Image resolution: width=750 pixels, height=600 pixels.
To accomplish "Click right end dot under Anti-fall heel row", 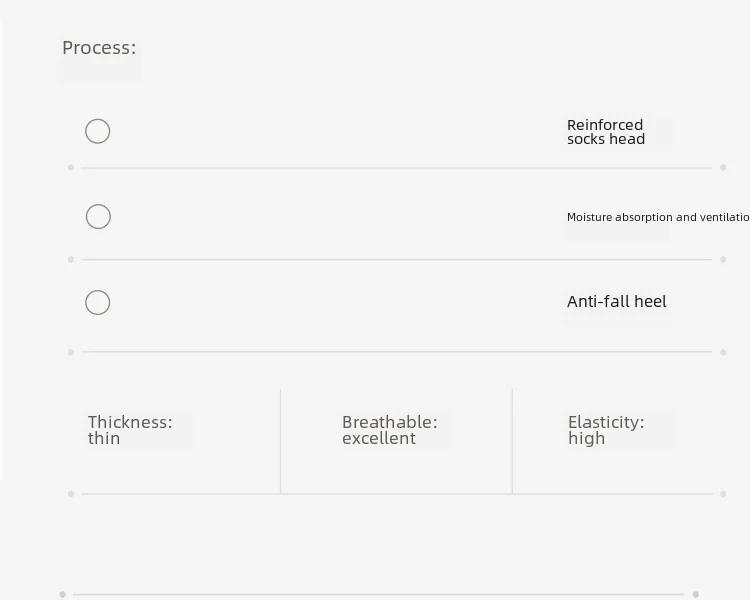I will coord(723,352).
